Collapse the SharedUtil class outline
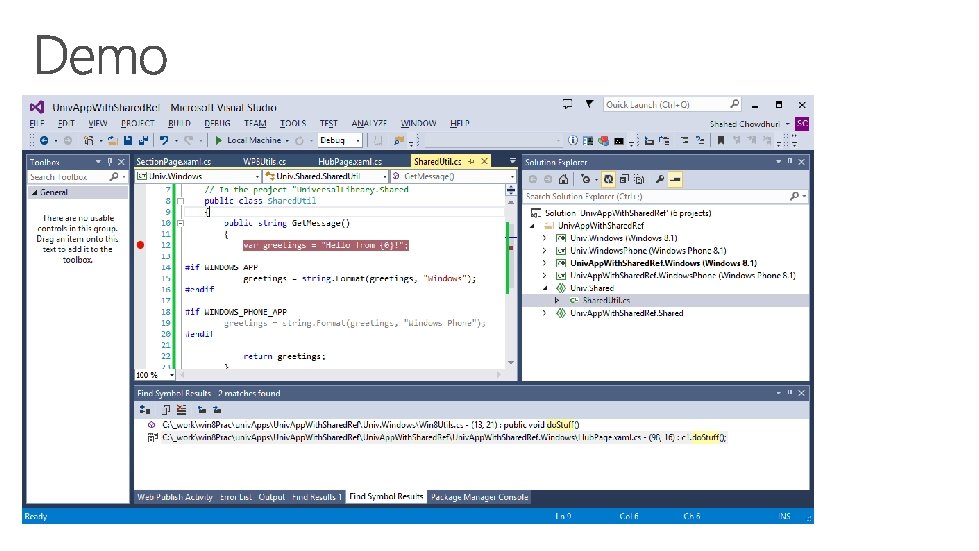The image size is (979, 551). [180, 201]
